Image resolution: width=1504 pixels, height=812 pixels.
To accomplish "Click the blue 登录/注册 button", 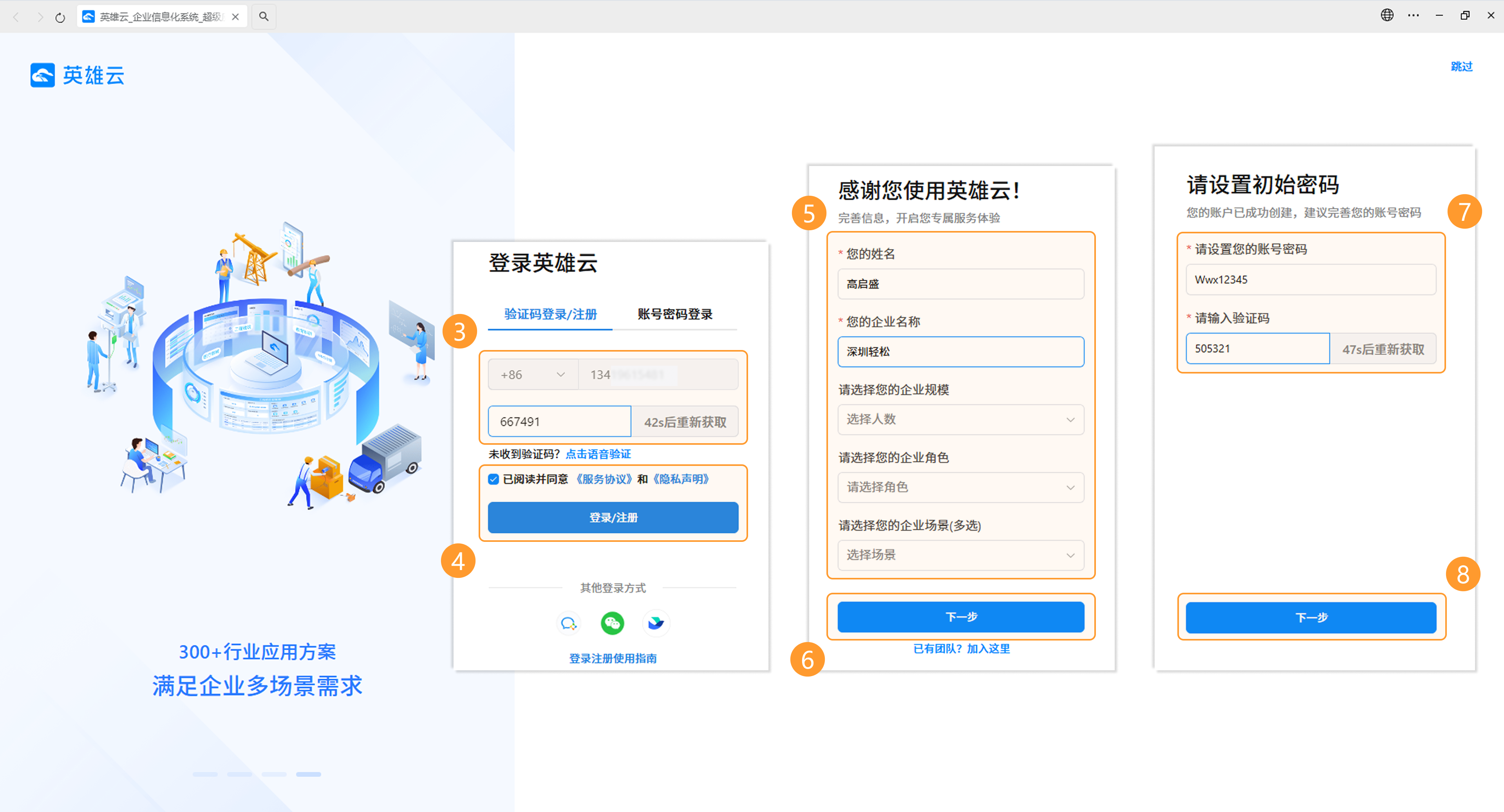I will [613, 517].
